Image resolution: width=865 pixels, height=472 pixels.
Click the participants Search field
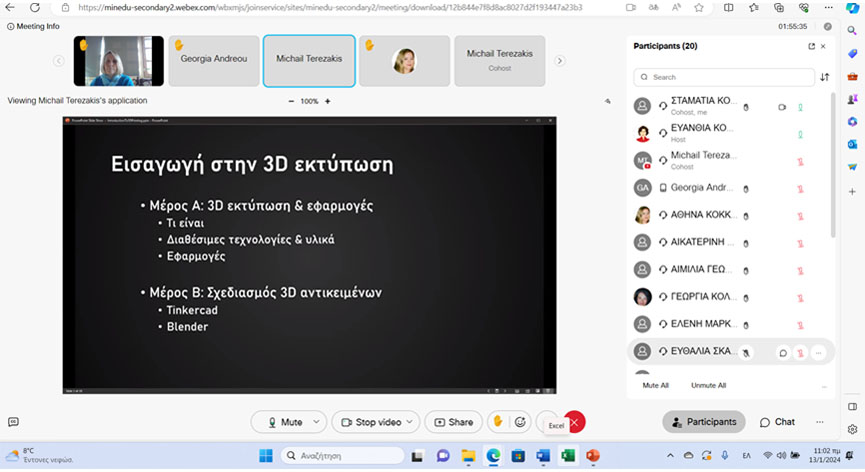(724, 77)
